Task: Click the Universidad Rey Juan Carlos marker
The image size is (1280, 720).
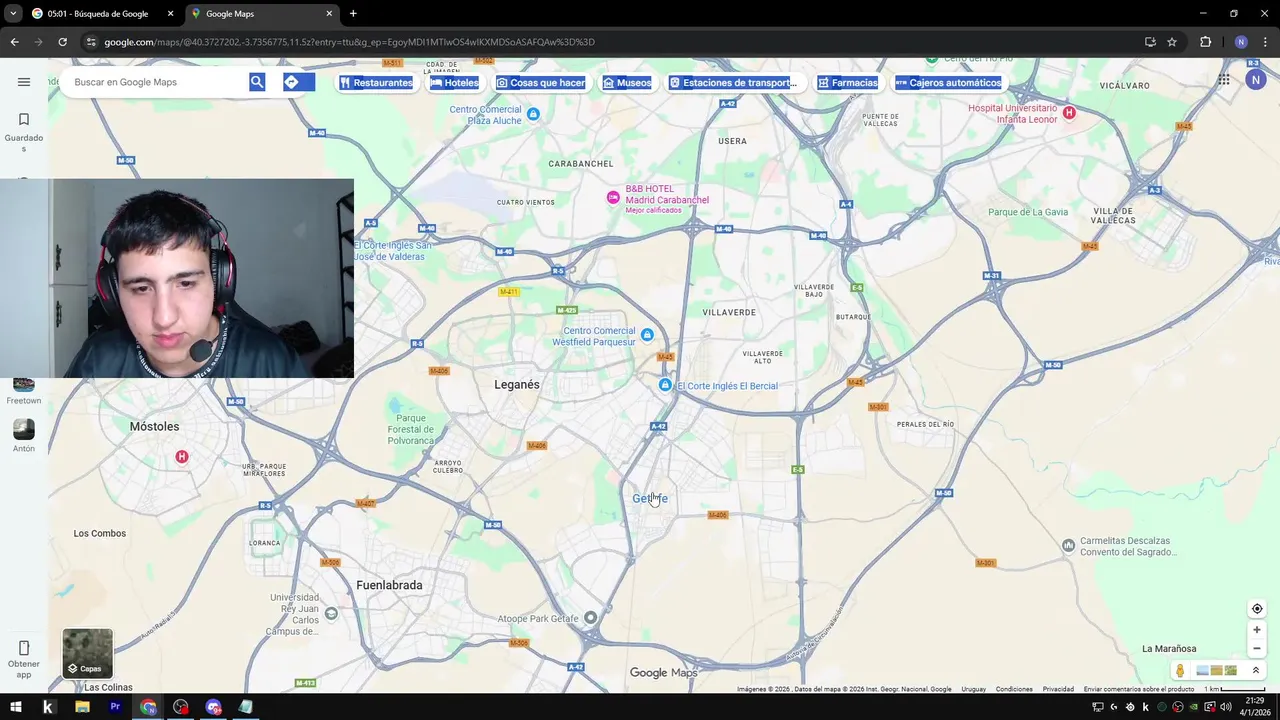Action: pos(331,613)
